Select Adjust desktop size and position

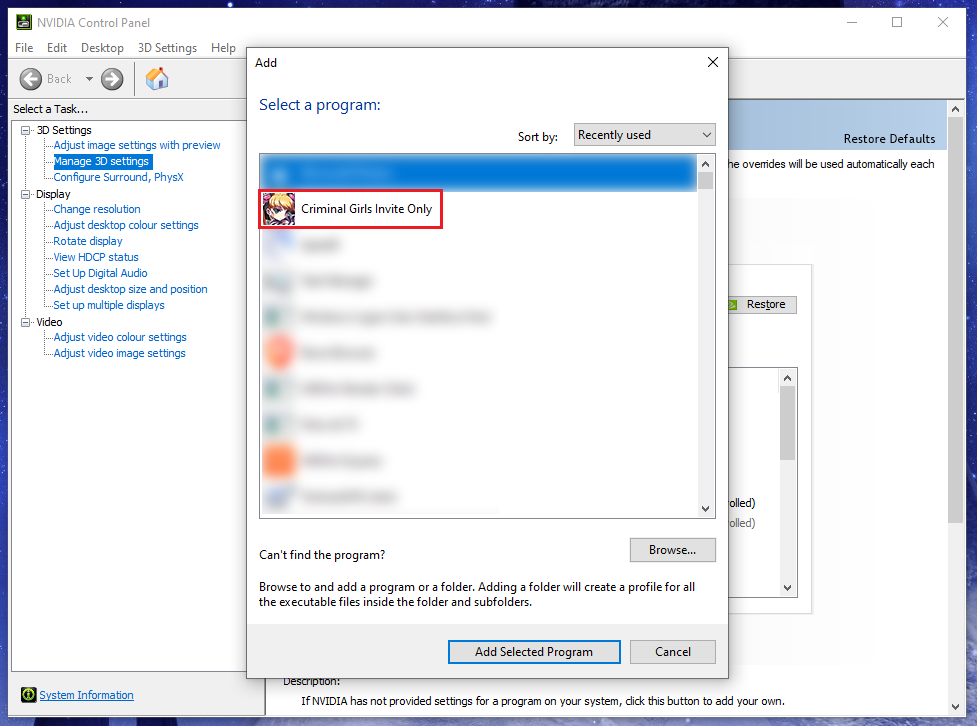click(130, 289)
